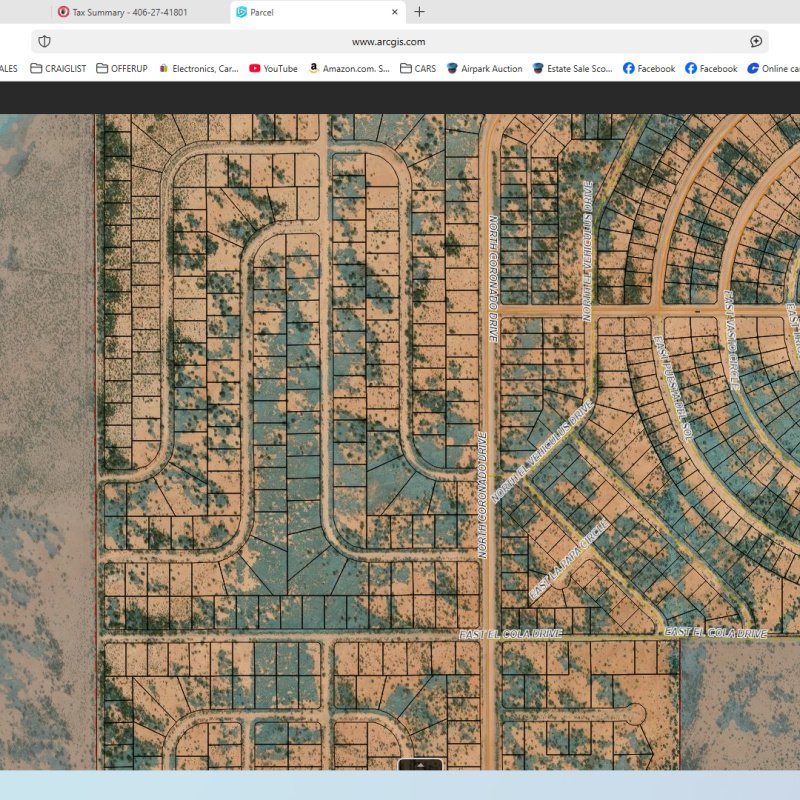The width and height of the screenshot is (800, 800).
Task: Click the Amazon bookmark favicon
Action: 314,68
